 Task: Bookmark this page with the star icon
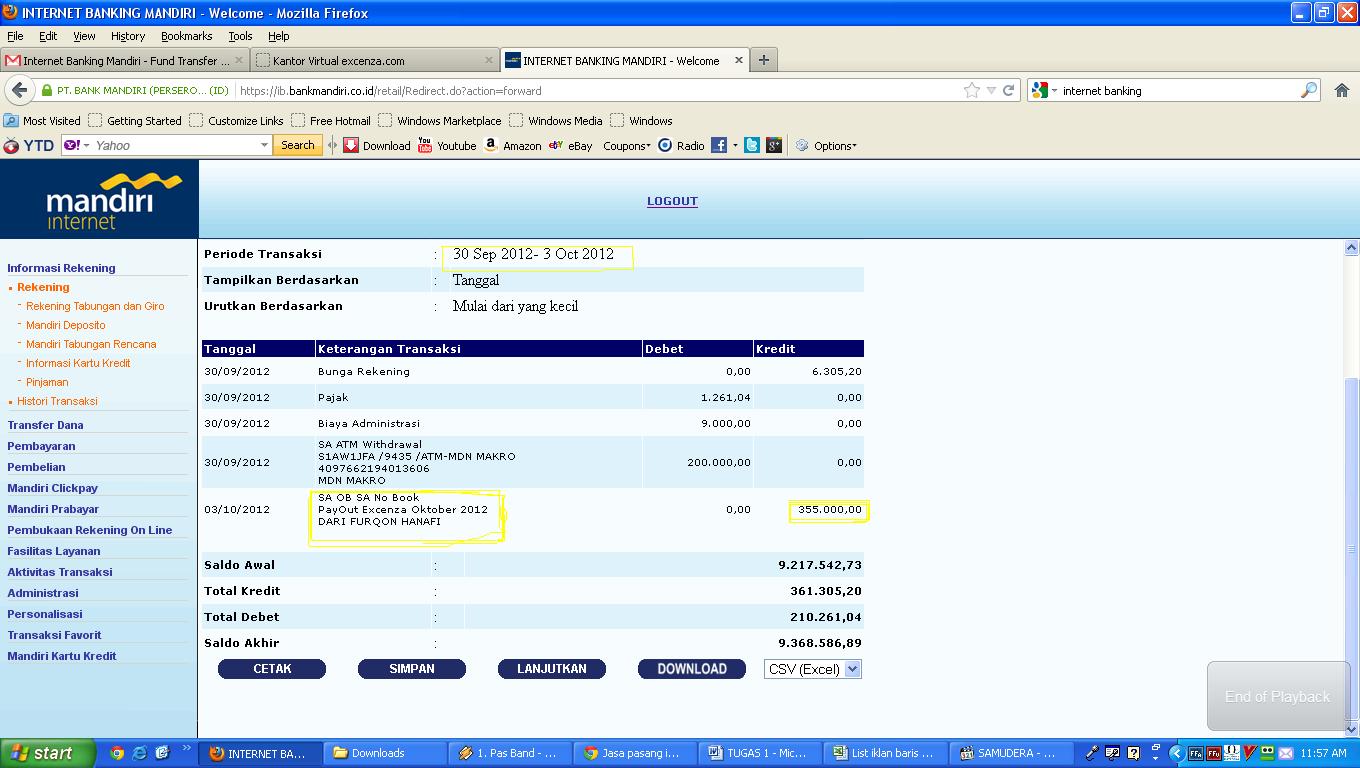tap(971, 90)
